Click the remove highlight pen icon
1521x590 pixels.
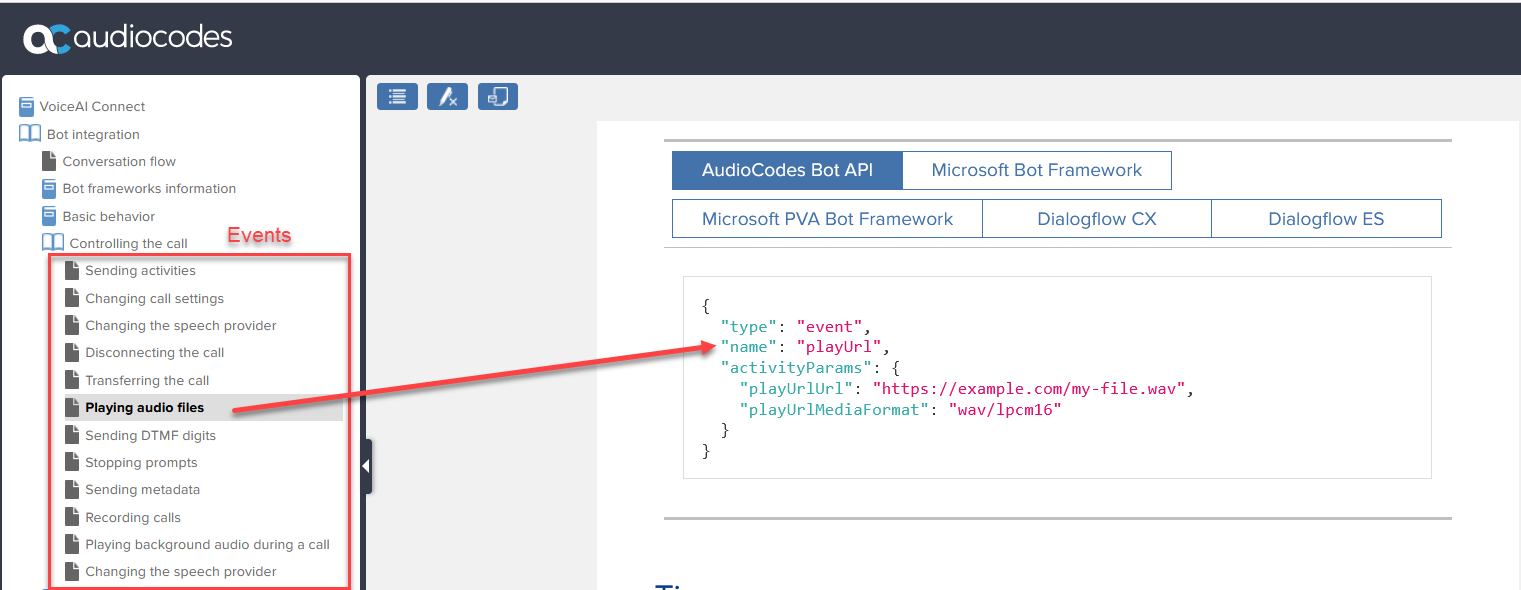[447, 96]
